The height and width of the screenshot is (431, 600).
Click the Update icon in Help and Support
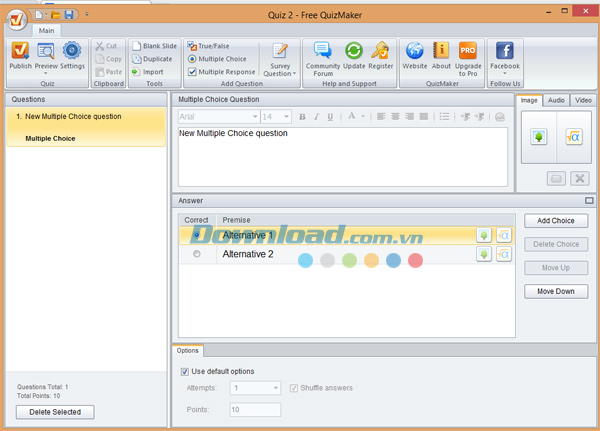pyautogui.click(x=354, y=52)
